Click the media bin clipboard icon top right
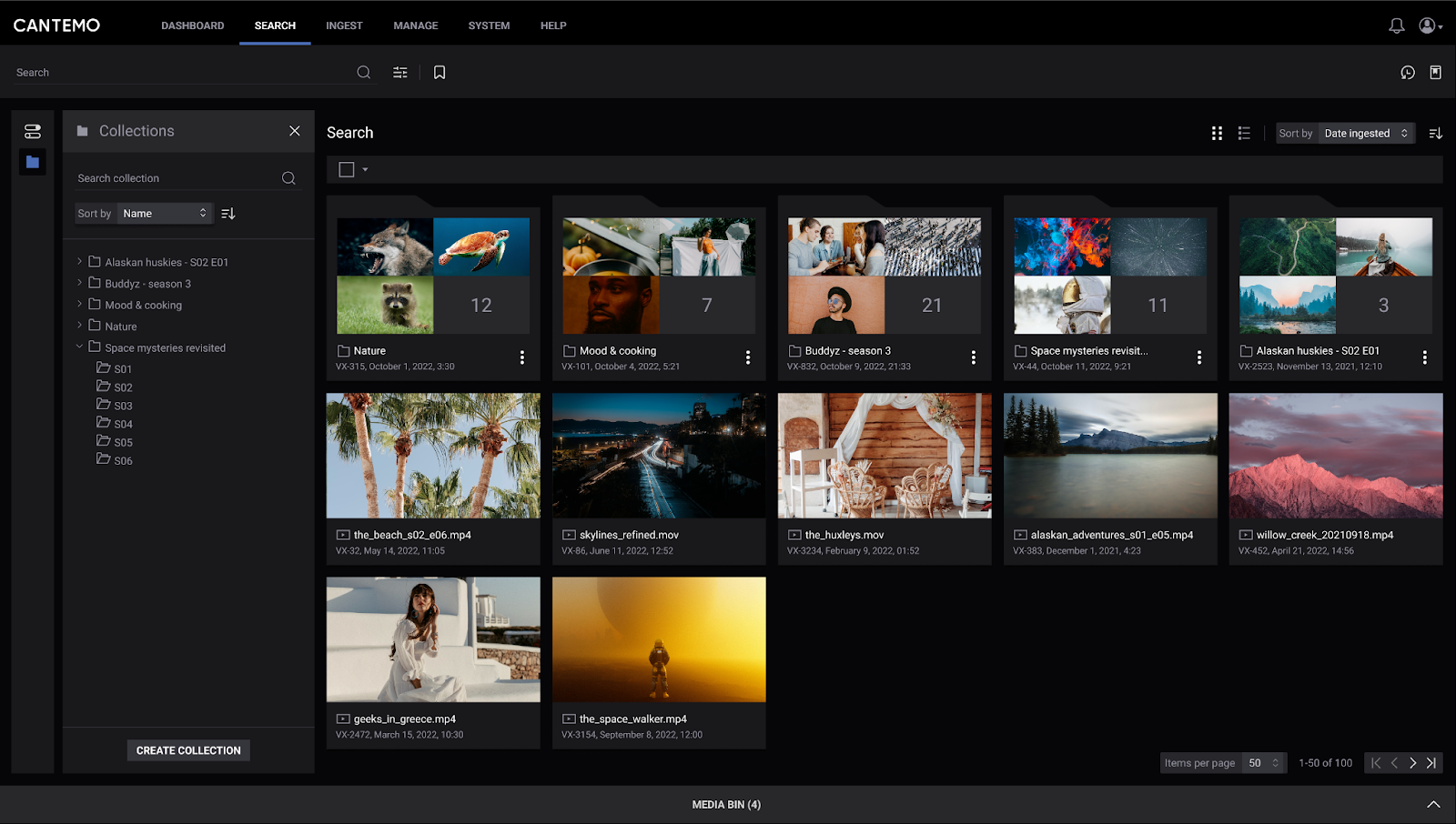 pos(1437,72)
